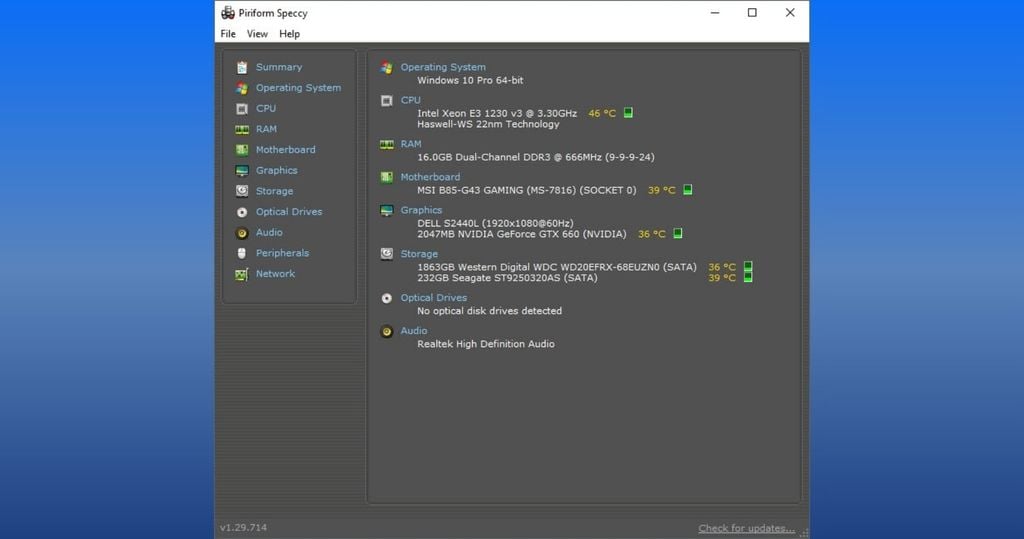Open the File menu
1024x539 pixels.
[228, 34]
